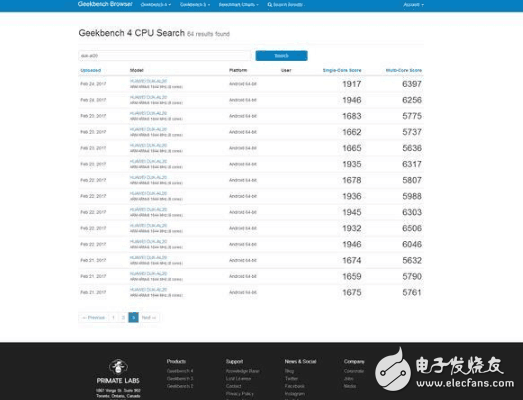Screen dimensions: 523x400
Task: Focus the CPU search input field
Action: [164, 56]
